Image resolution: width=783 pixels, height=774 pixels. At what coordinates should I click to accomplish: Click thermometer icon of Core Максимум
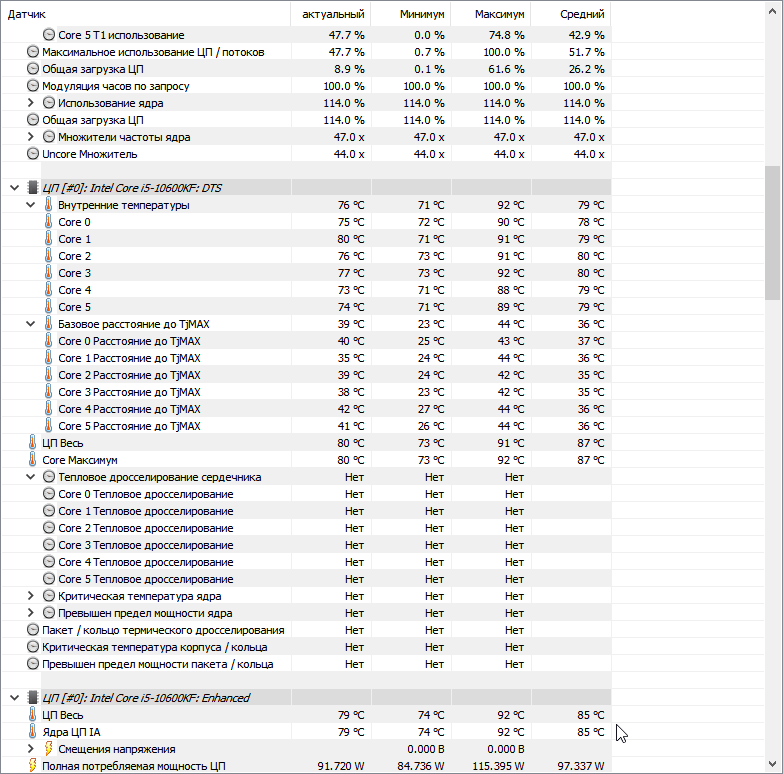pos(32,460)
